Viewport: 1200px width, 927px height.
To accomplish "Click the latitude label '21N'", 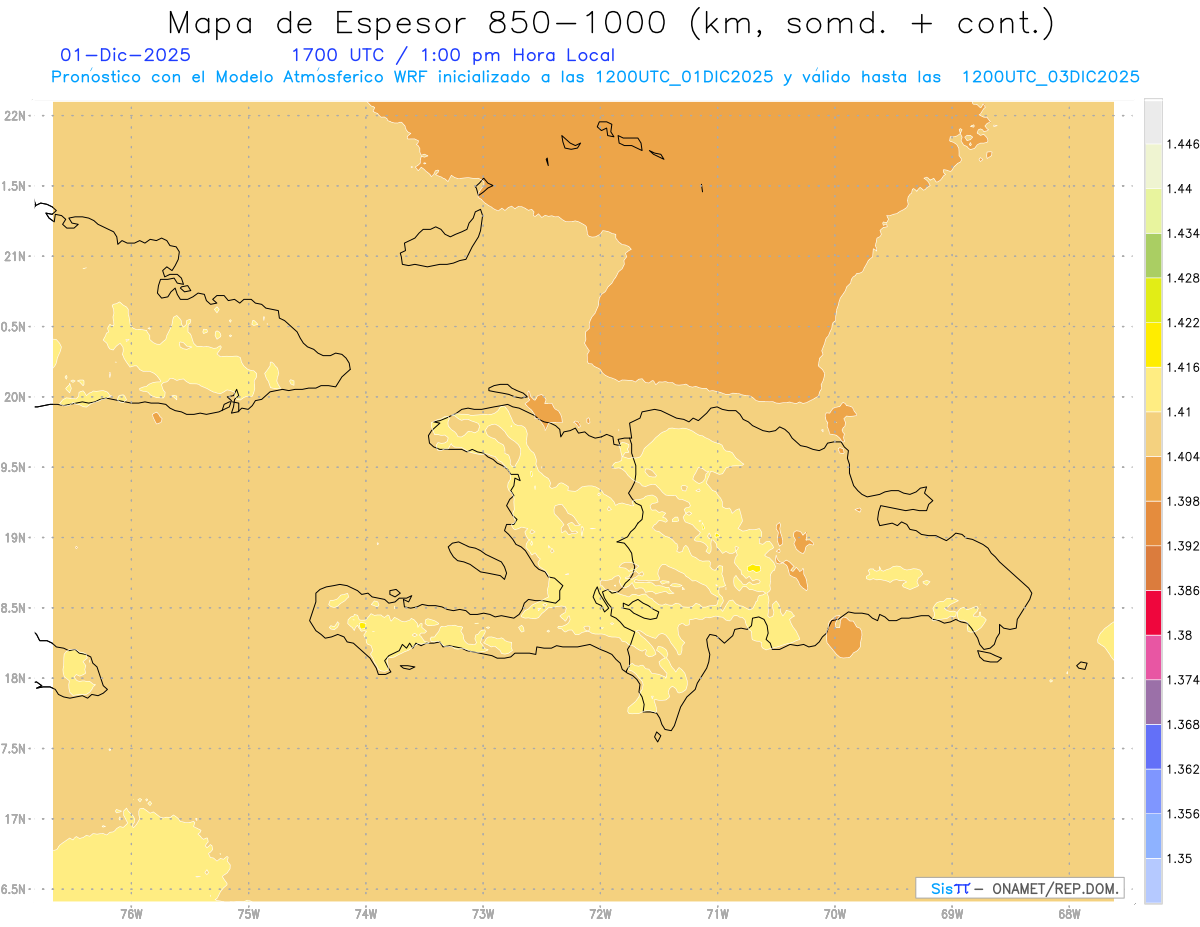I will coord(17,256).
